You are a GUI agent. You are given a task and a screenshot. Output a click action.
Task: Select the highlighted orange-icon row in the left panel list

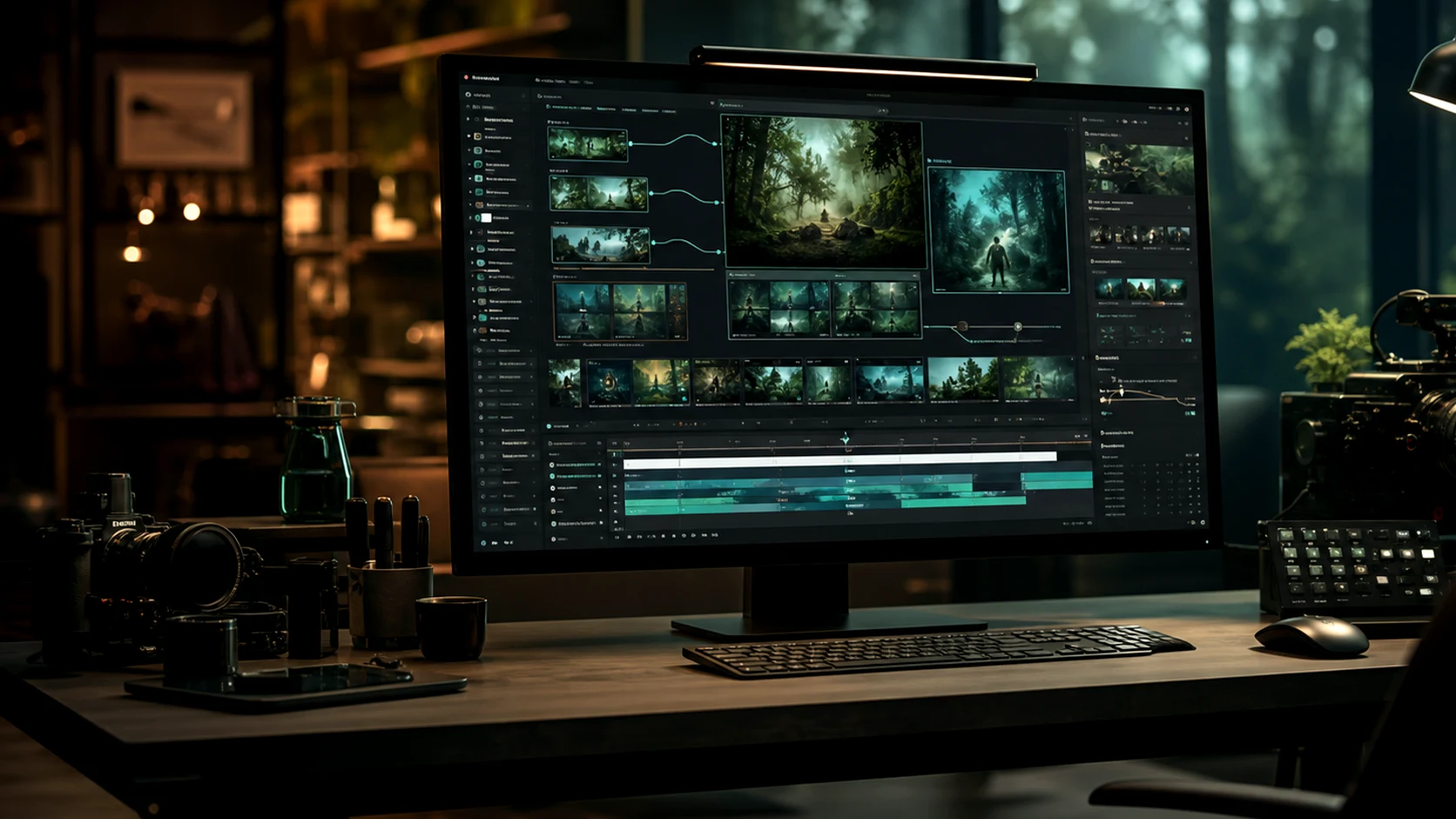(x=502, y=205)
